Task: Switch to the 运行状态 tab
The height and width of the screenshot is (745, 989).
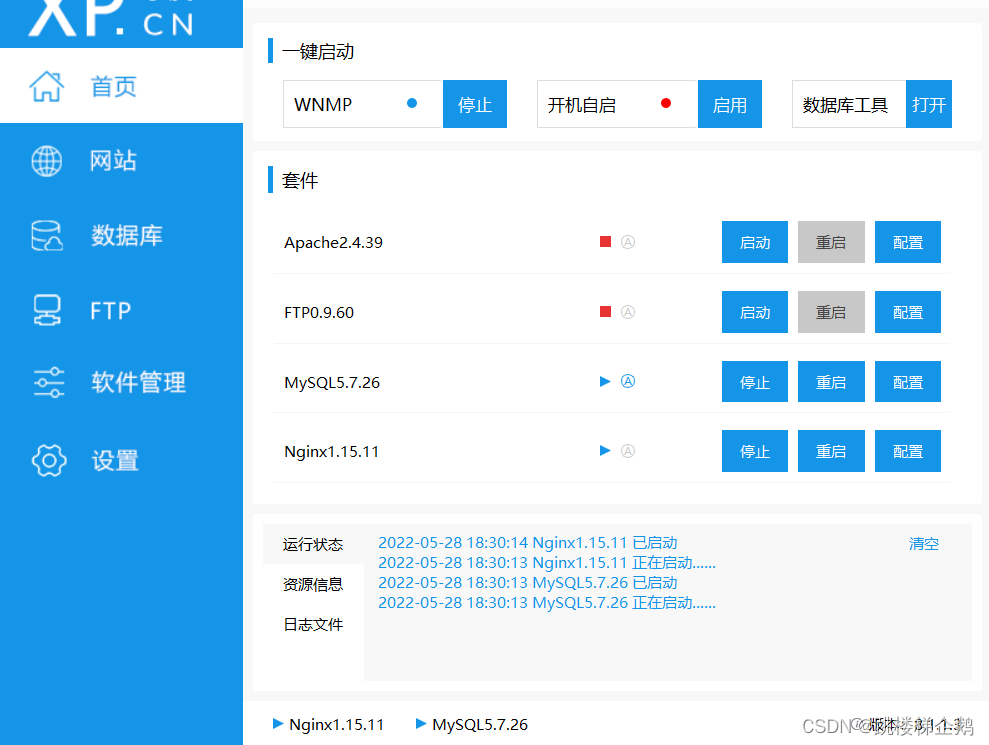Action: (313, 544)
